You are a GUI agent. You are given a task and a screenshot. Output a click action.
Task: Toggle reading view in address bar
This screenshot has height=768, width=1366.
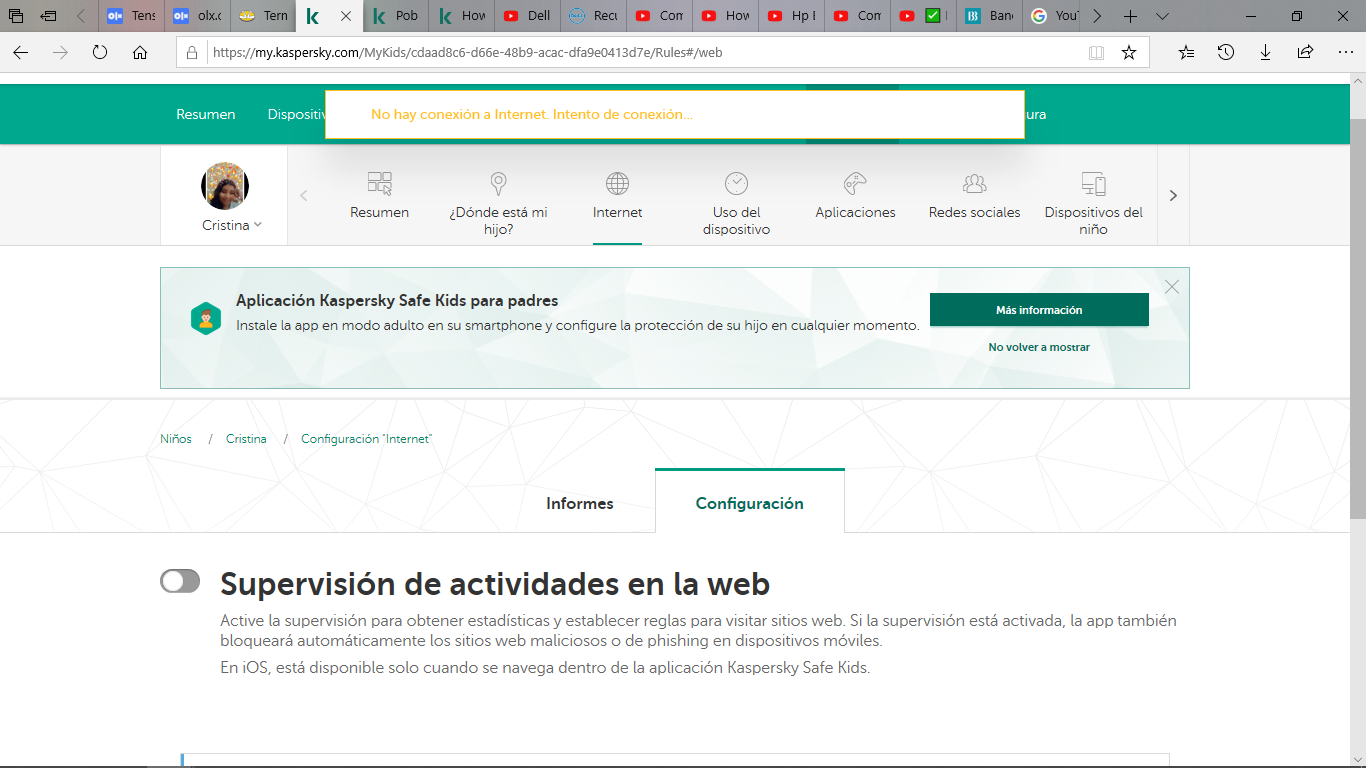pos(1097,53)
